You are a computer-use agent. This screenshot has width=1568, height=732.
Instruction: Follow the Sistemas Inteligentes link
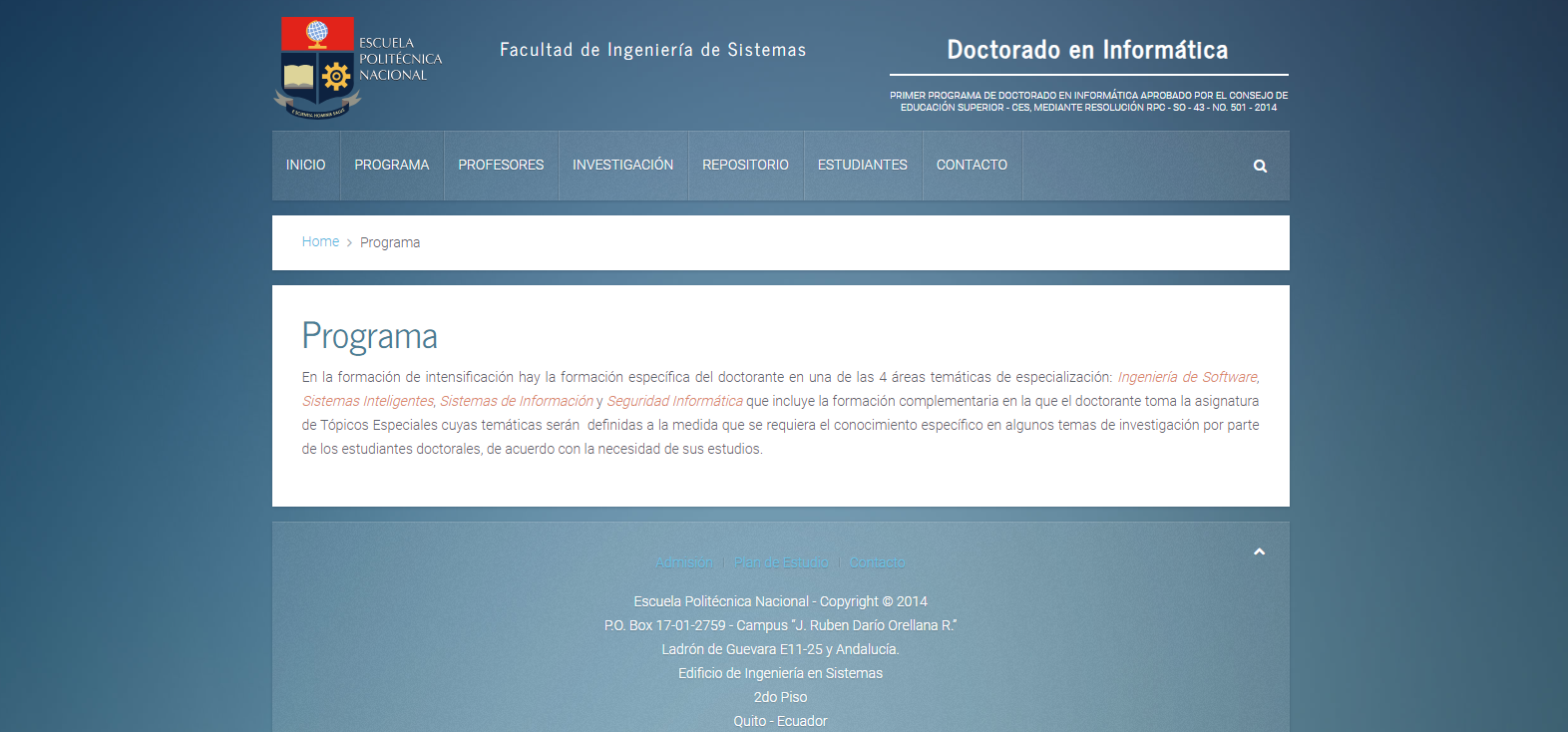367,401
